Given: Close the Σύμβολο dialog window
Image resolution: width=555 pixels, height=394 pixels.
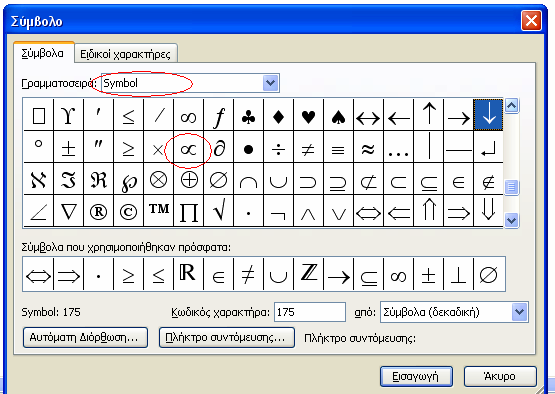Looking at the screenshot, I should click(531, 21).
